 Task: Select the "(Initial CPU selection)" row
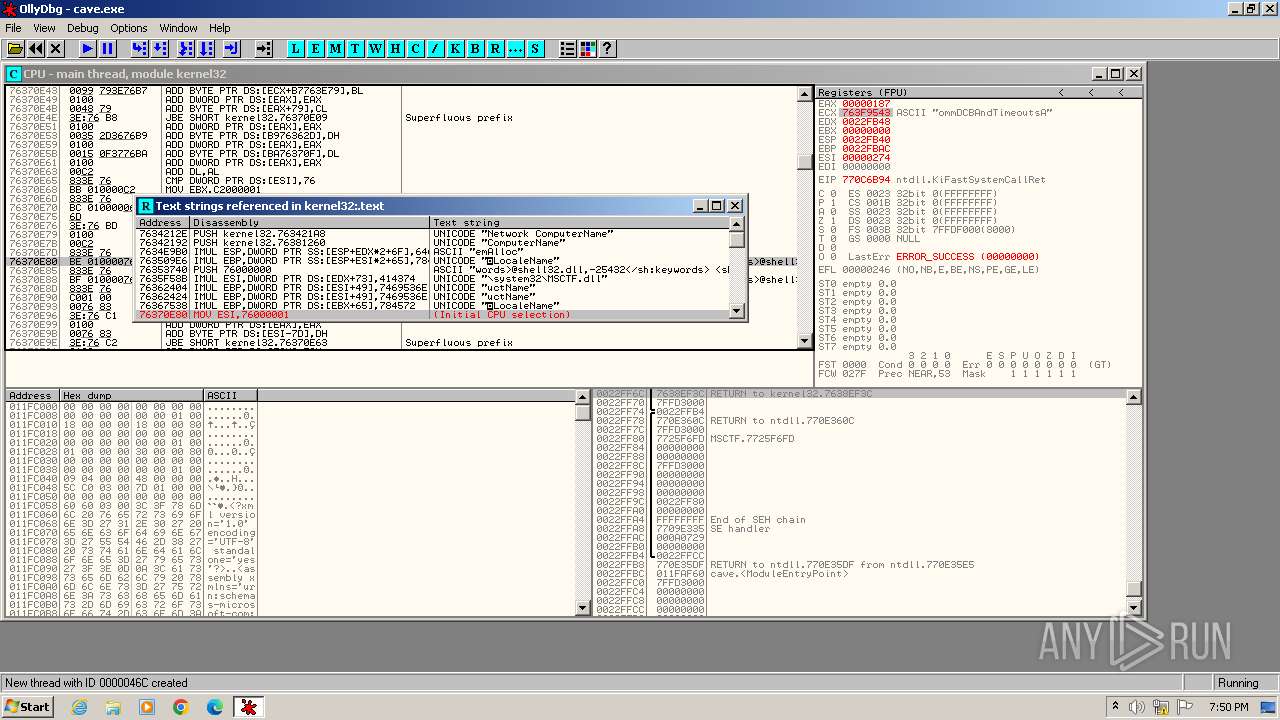pyautogui.click(x=433, y=314)
